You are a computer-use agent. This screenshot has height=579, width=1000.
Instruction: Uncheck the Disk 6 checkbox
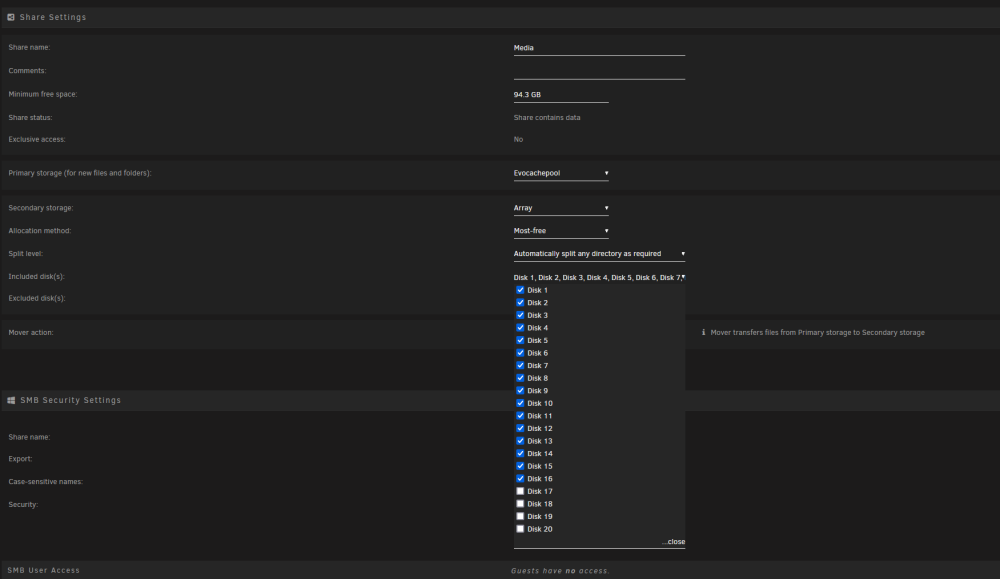pos(520,353)
